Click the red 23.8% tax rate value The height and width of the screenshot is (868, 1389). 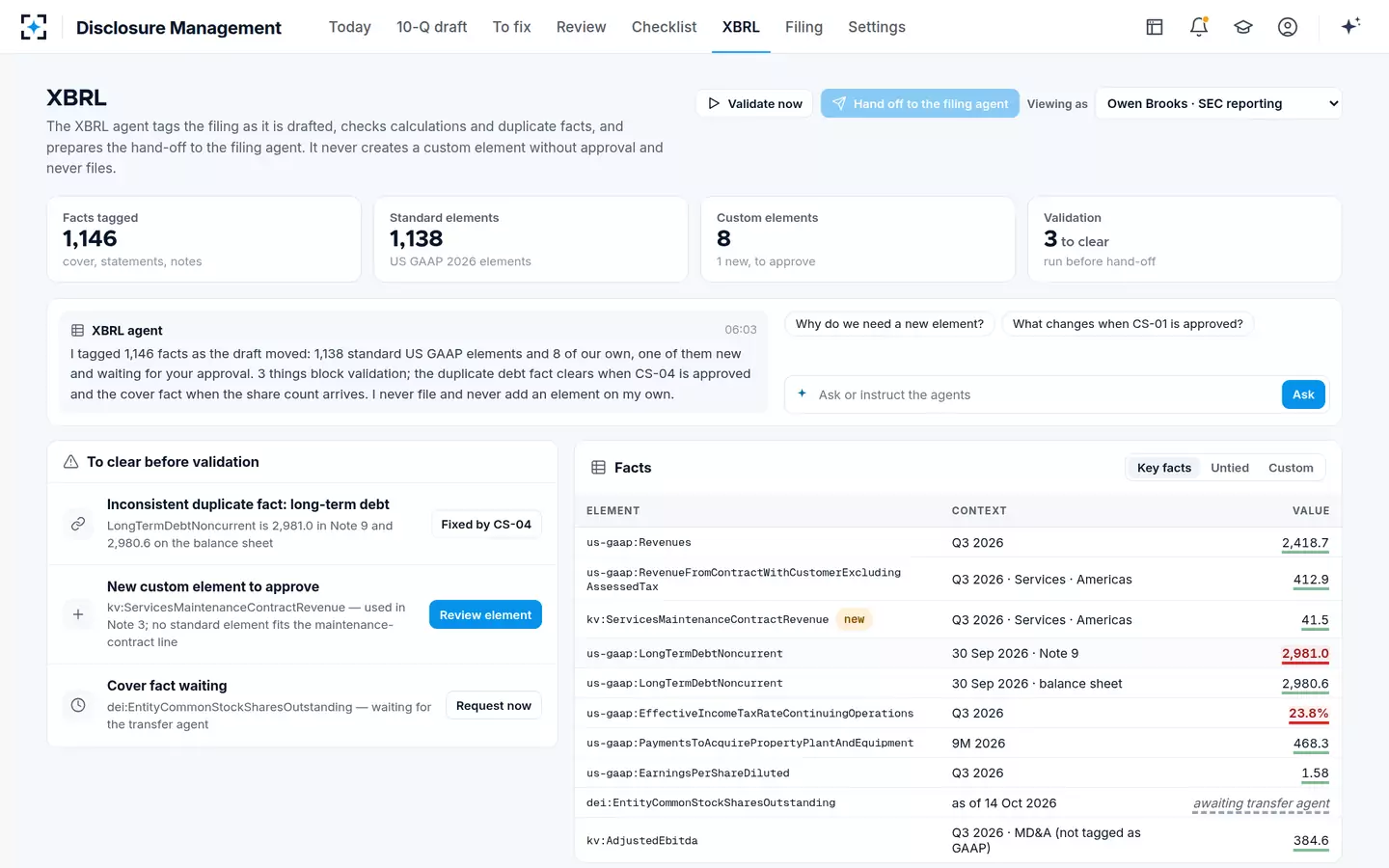(x=1309, y=714)
